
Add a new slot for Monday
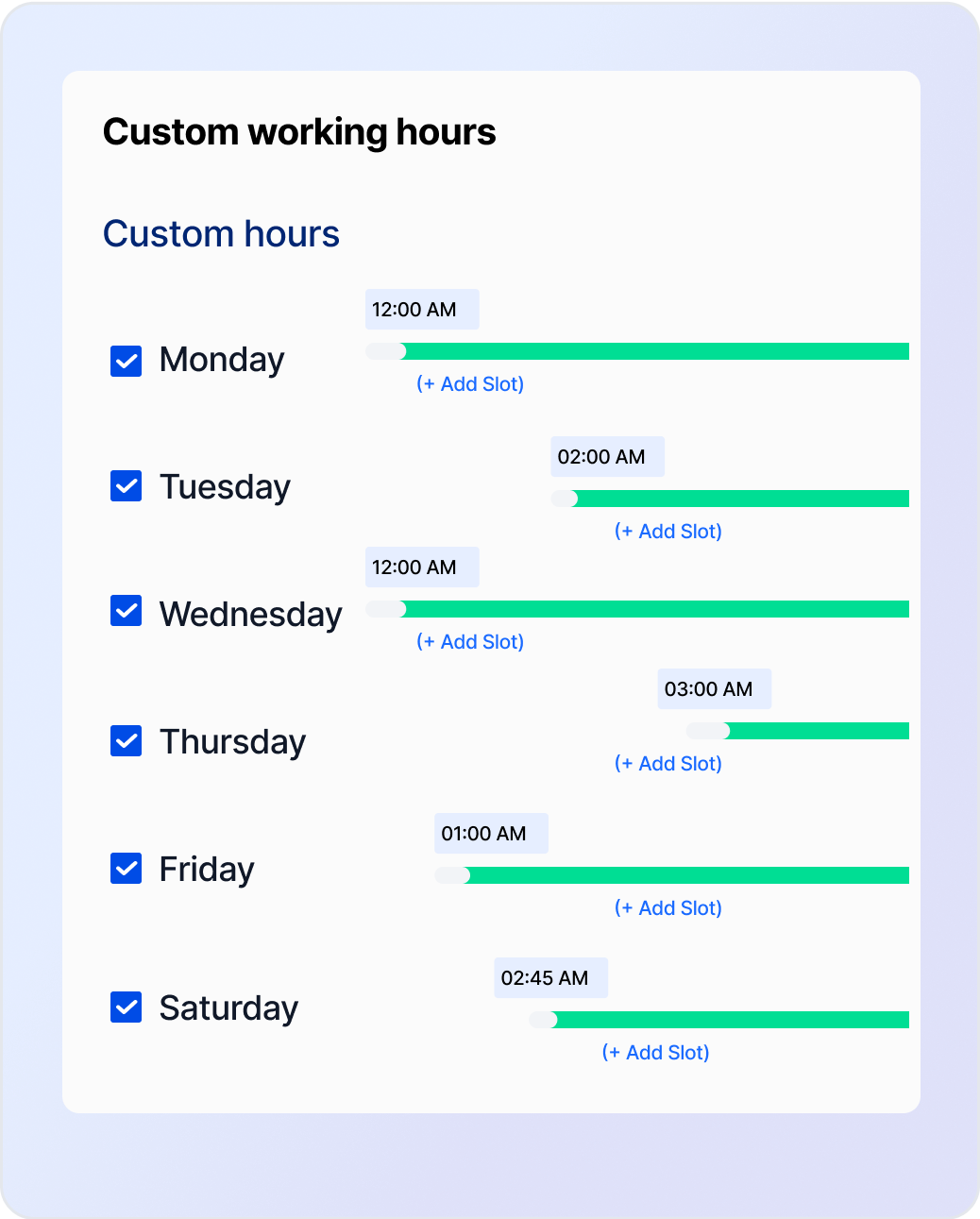(x=471, y=383)
